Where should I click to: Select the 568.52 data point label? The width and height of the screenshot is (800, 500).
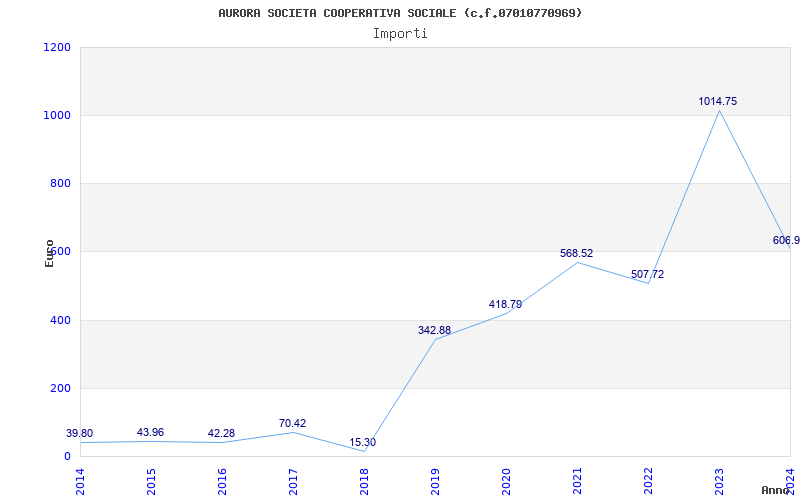click(576, 253)
